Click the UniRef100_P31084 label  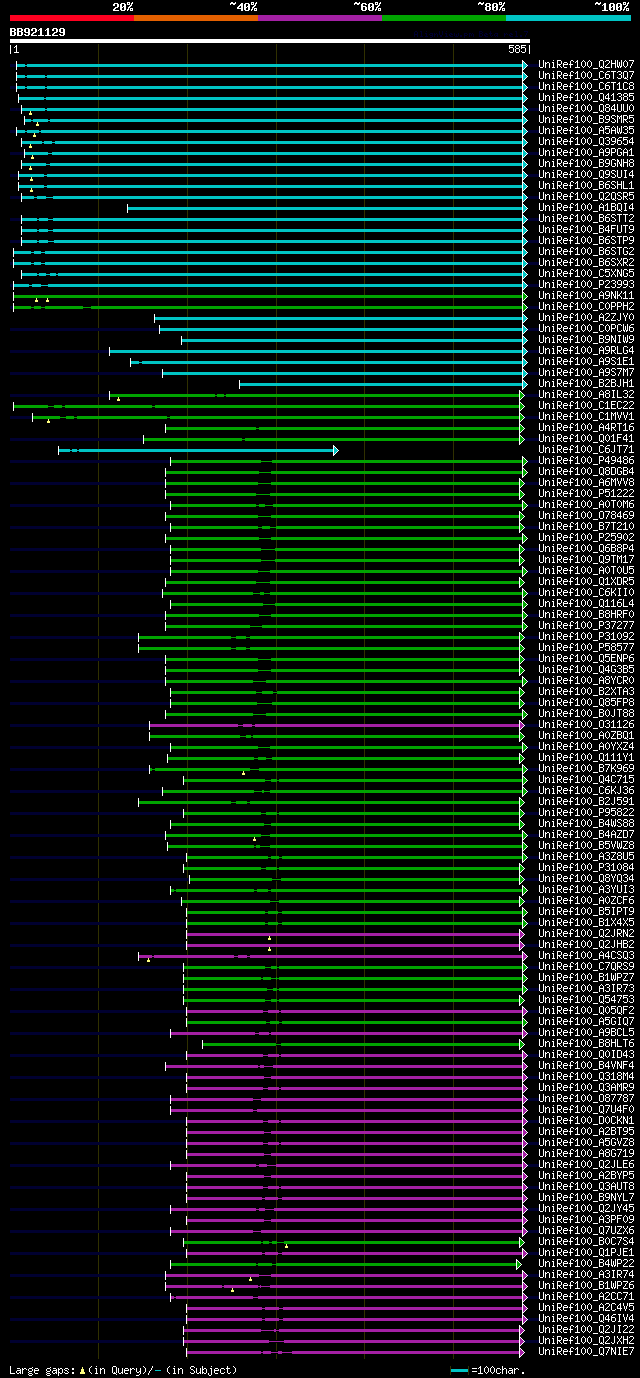point(586,867)
